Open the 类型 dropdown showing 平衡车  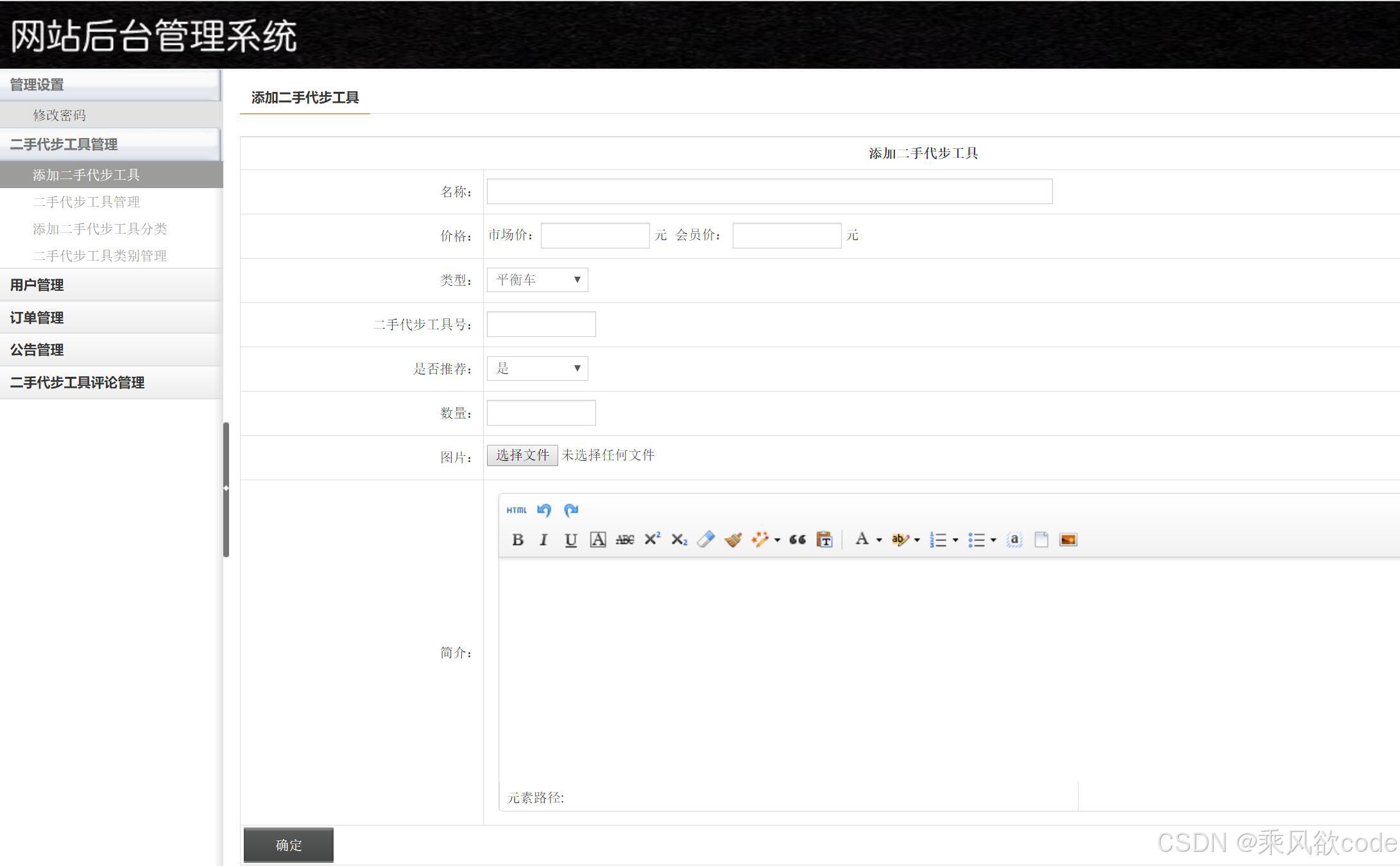pos(537,280)
